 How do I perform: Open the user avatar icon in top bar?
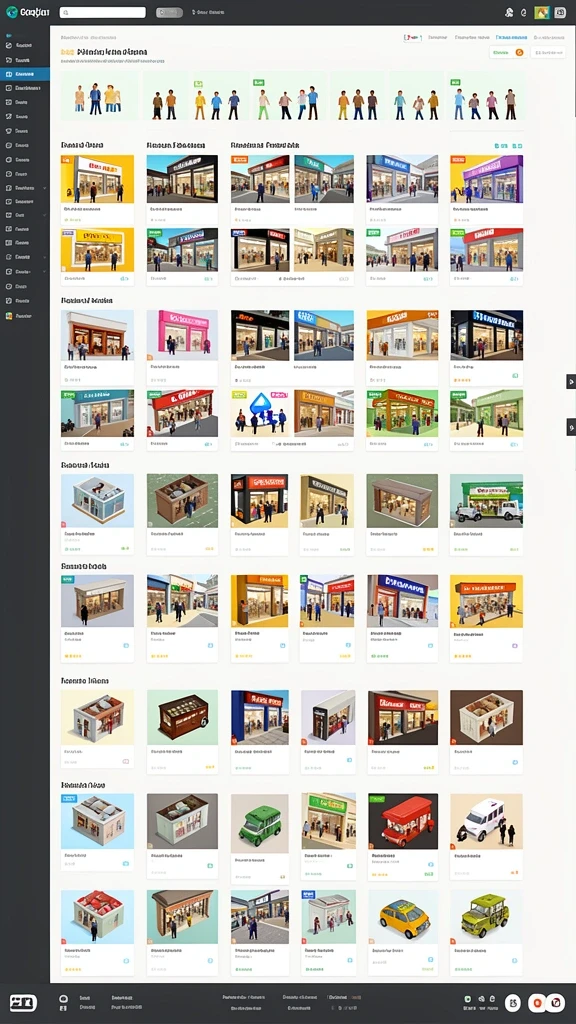pos(509,12)
